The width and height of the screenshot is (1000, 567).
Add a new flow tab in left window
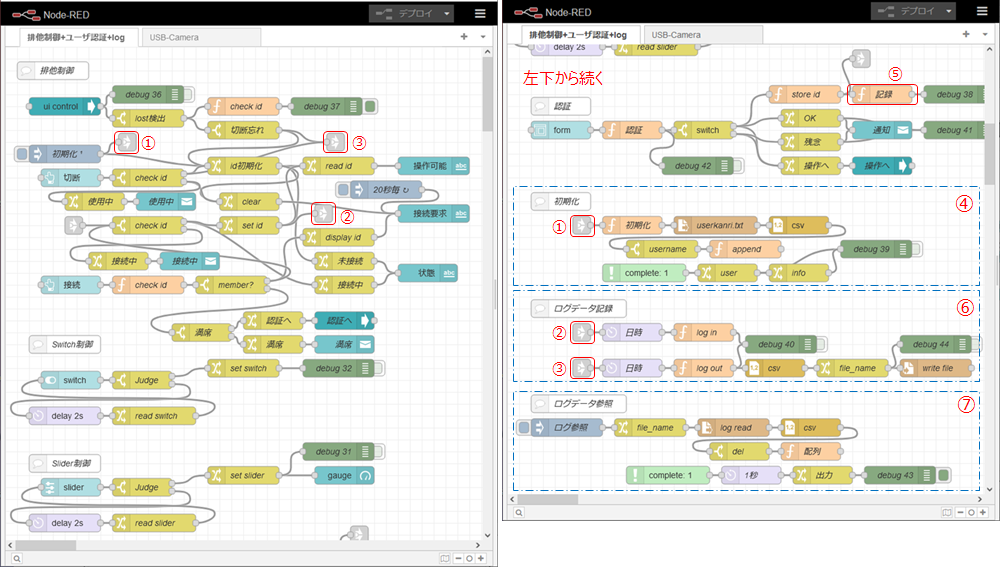[463, 37]
